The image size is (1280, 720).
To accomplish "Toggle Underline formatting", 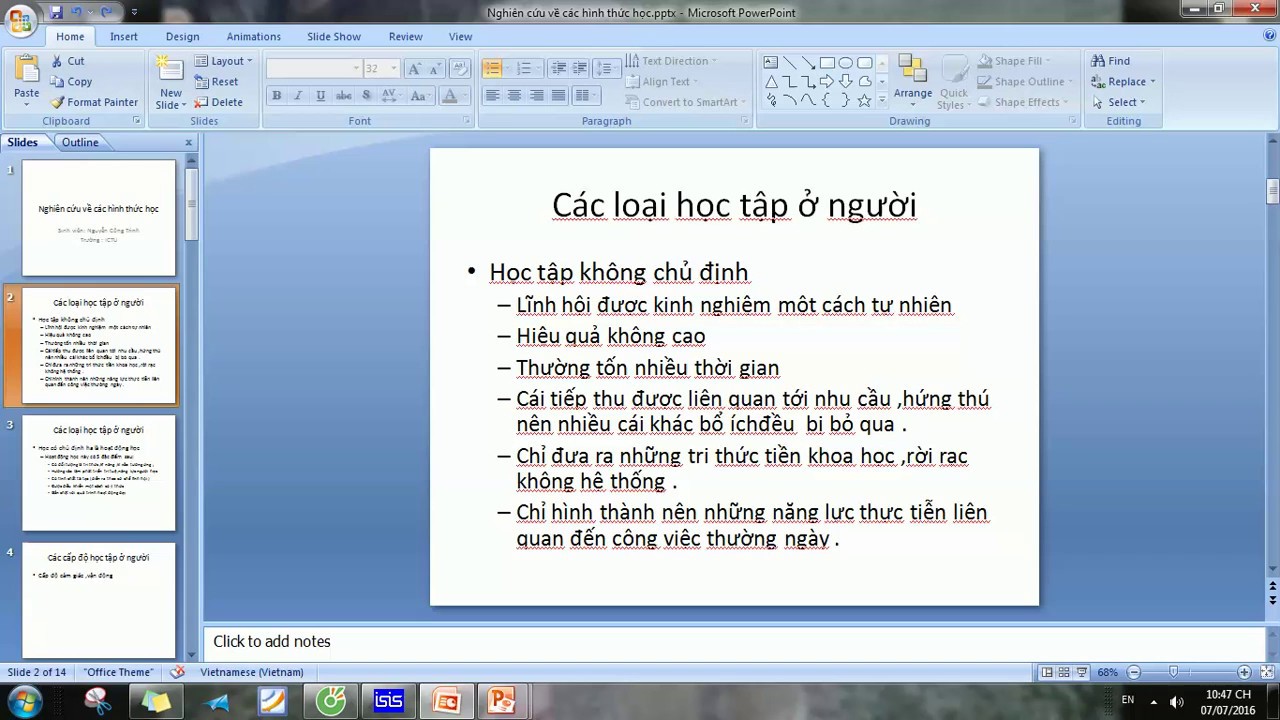I will 320,96.
